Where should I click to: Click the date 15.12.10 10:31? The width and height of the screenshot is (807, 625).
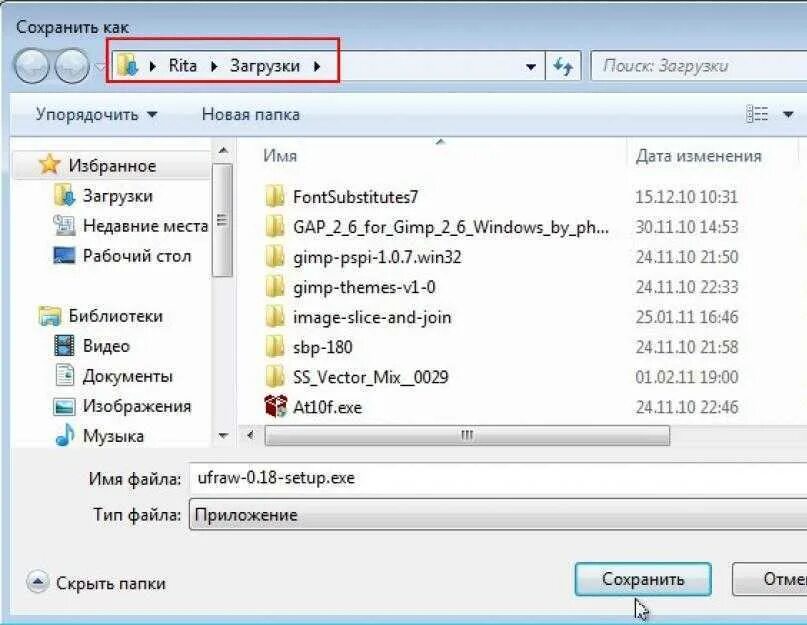coord(687,197)
